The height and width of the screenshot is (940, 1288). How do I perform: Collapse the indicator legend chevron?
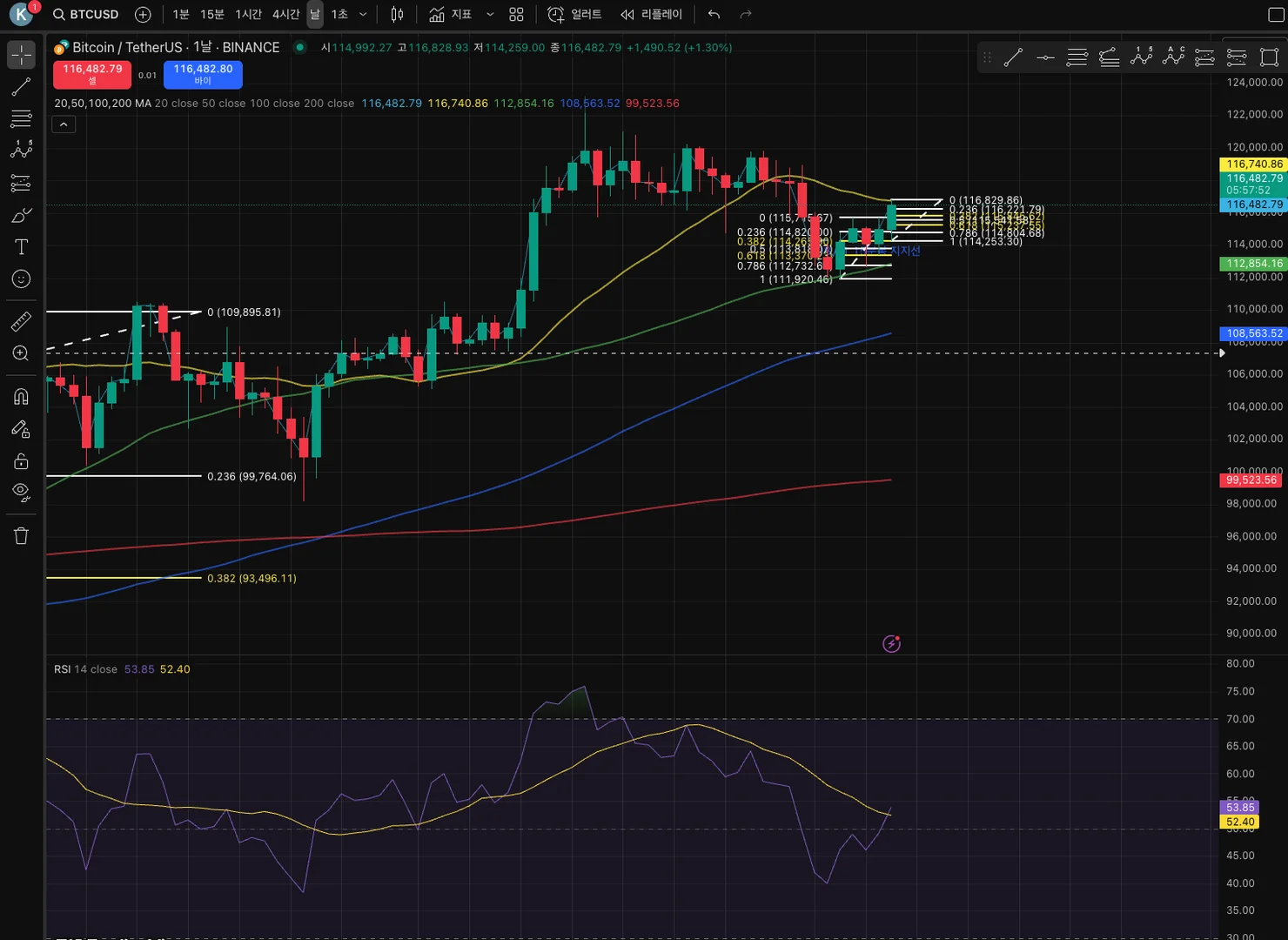[x=64, y=124]
